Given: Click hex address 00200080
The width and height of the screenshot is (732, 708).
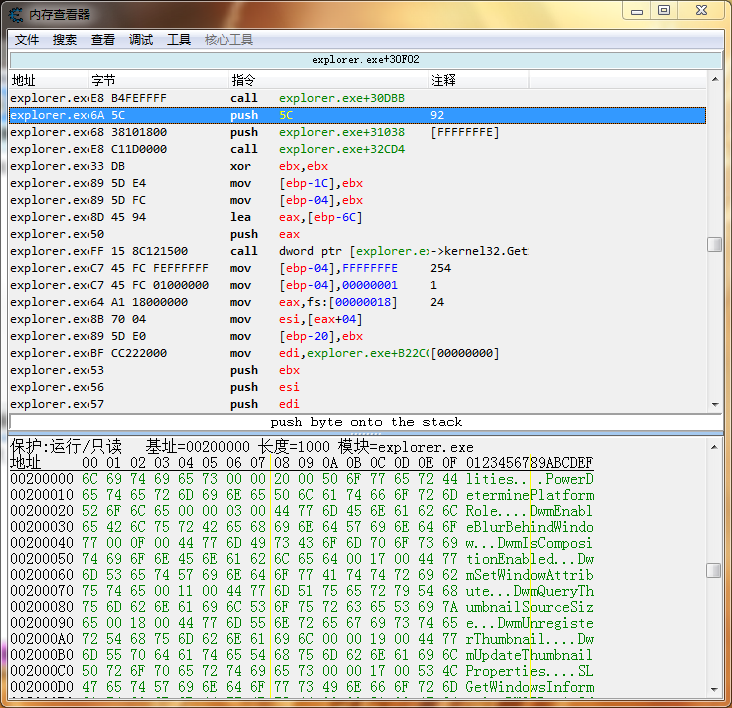Looking at the screenshot, I should pos(42,607).
